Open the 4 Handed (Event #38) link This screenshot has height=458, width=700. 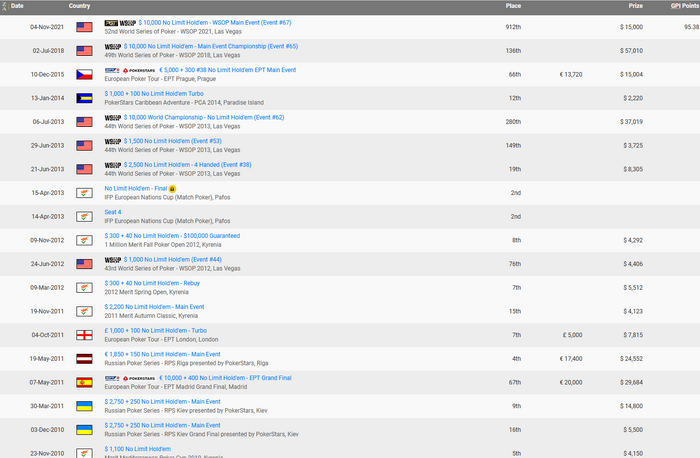point(188,164)
